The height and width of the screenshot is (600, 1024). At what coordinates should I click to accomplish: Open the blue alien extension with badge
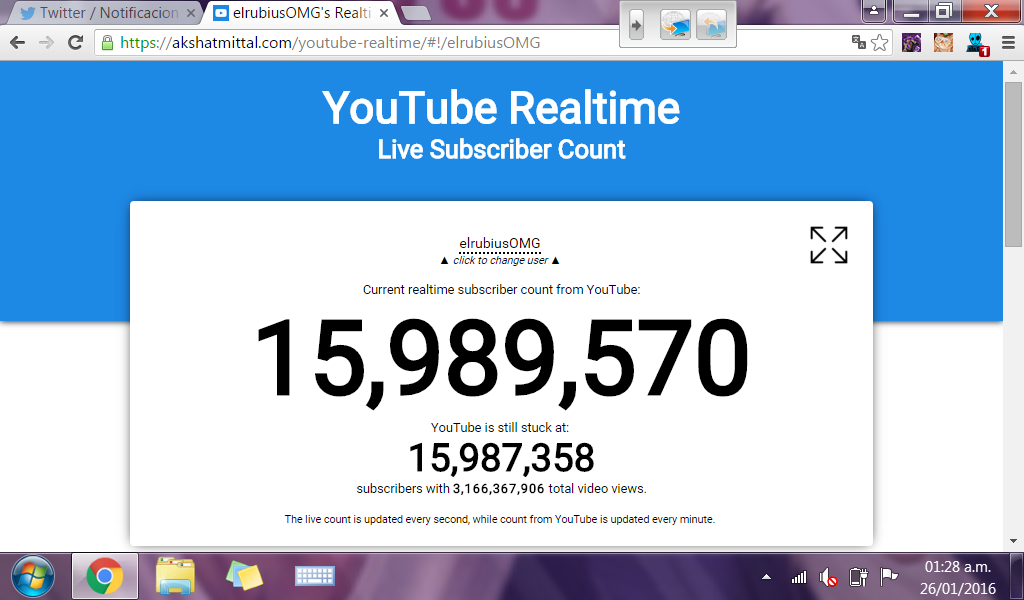[x=977, y=44]
